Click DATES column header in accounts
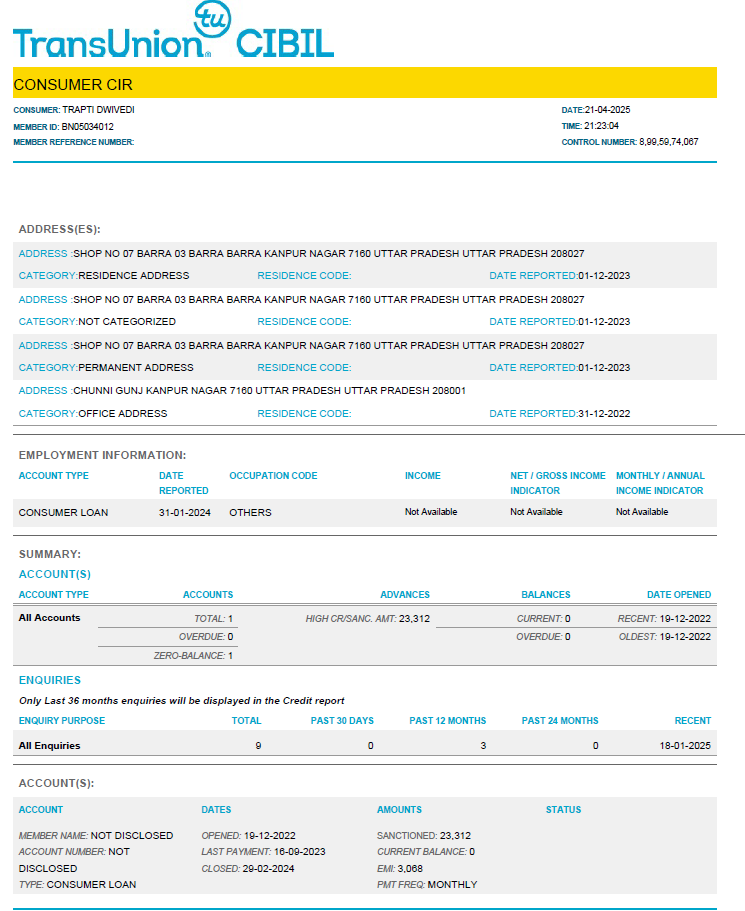Viewport: 745px width, 911px height. (216, 809)
